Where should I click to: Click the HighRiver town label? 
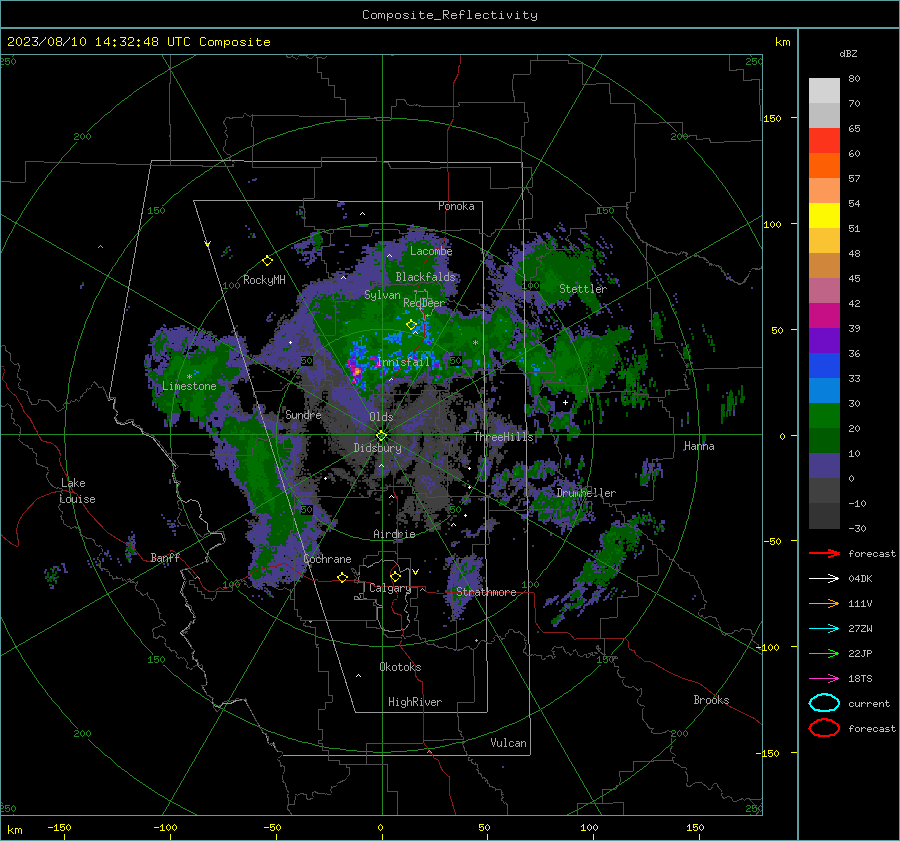tap(415, 702)
